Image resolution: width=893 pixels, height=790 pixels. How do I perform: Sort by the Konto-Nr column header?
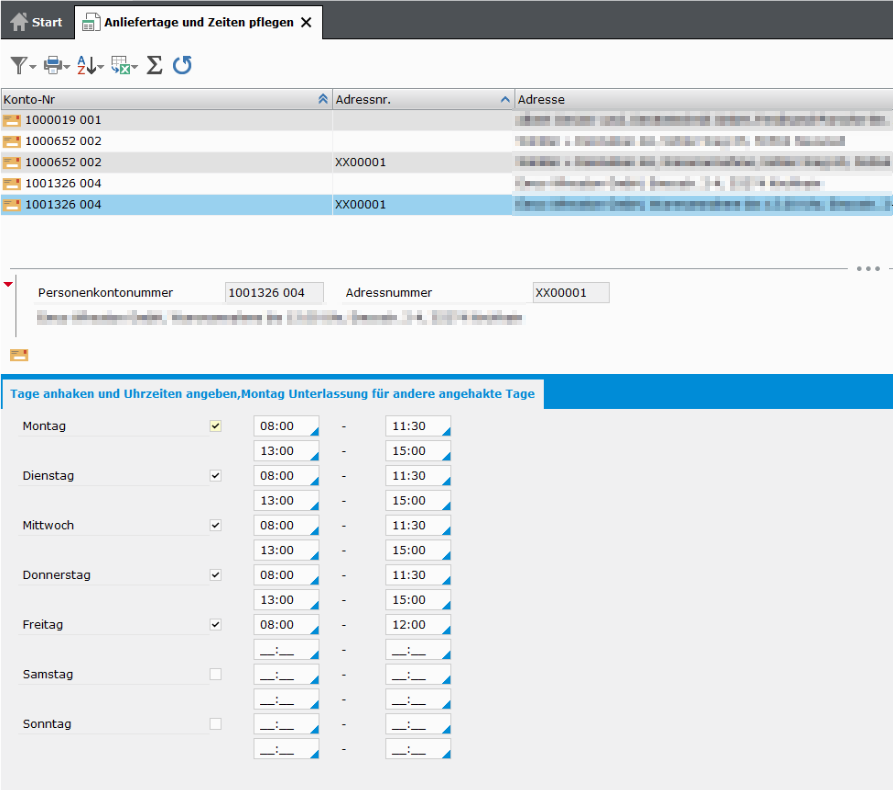(x=160, y=99)
